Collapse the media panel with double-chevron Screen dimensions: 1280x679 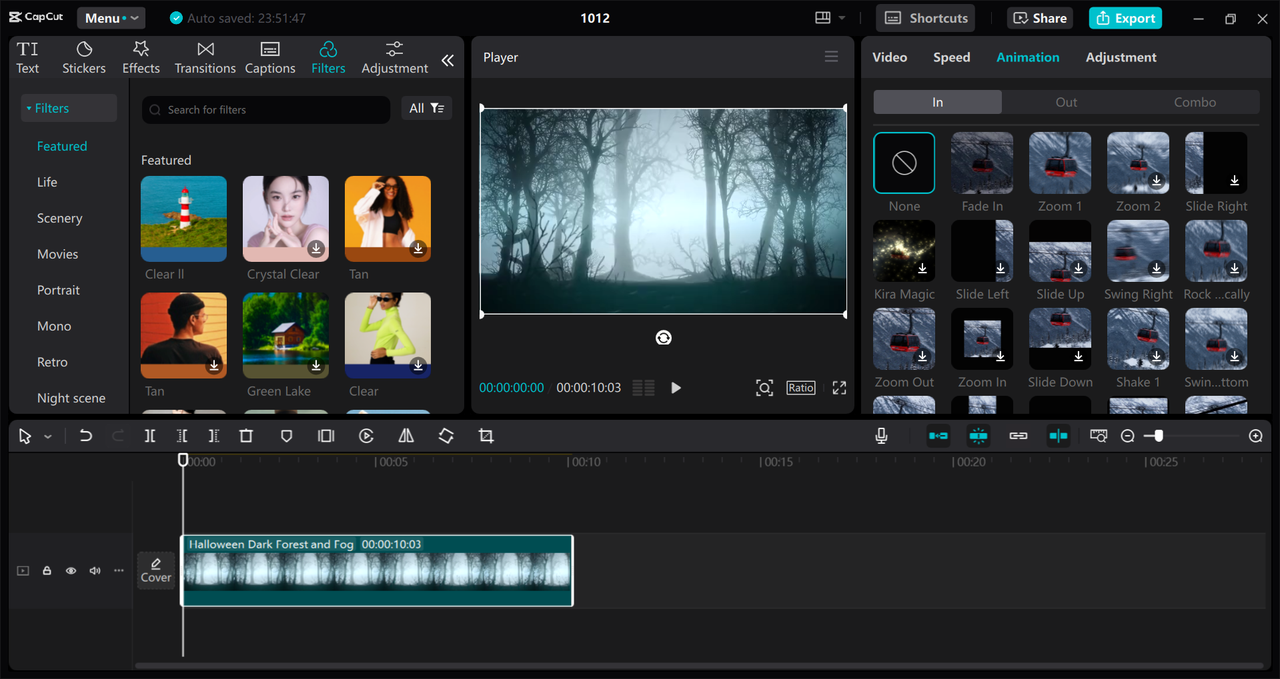pos(447,60)
